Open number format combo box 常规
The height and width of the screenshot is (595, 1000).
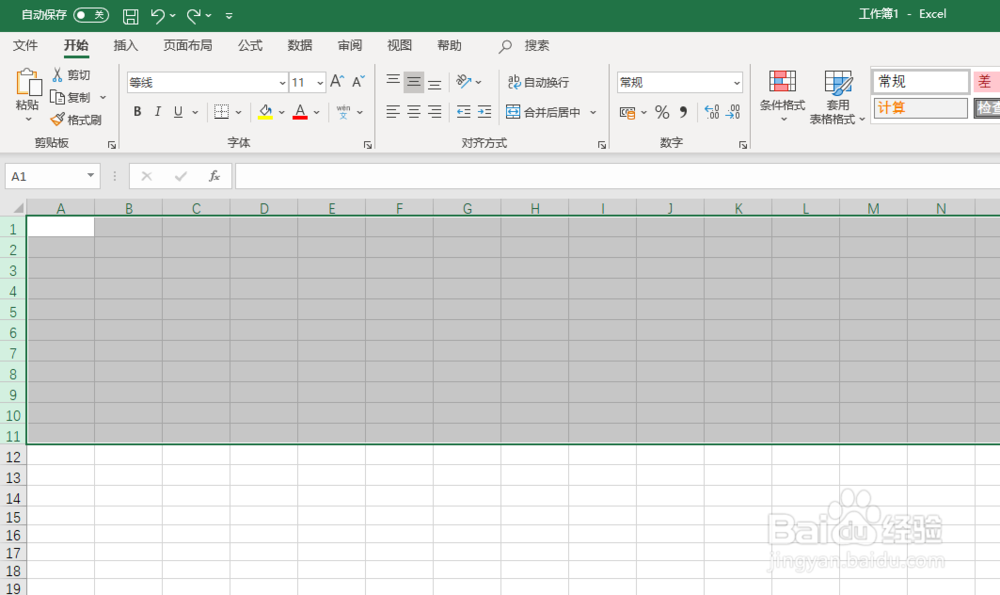click(x=680, y=82)
